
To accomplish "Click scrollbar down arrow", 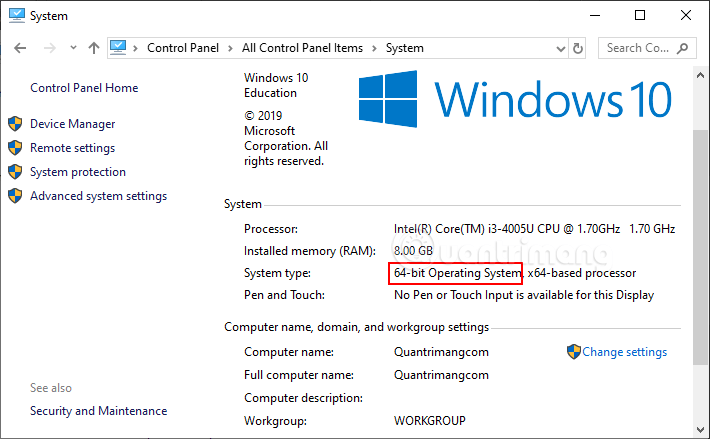I will [x=700, y=429].
